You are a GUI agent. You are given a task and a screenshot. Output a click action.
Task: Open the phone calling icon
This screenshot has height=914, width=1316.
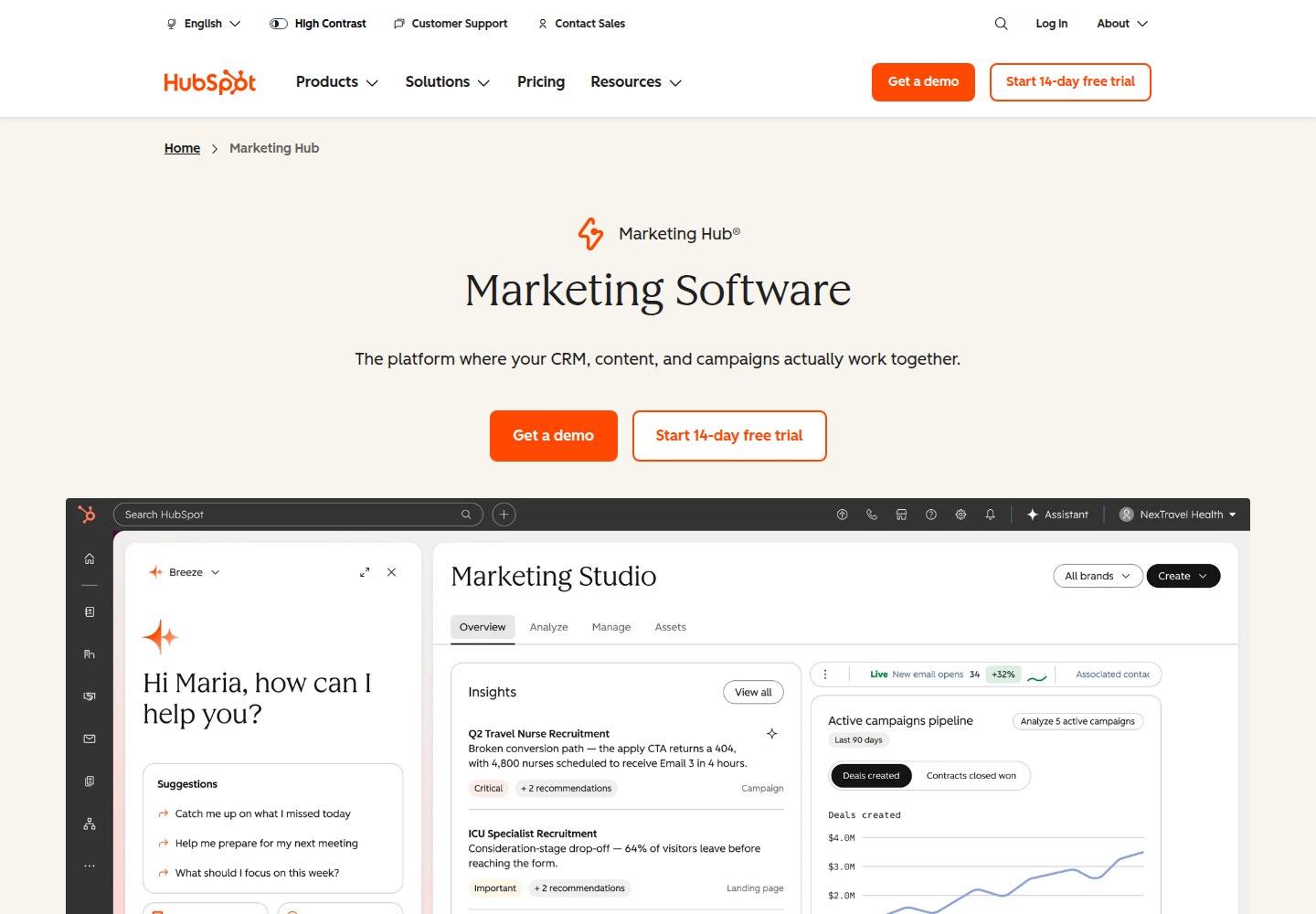[x=872, y=515]
